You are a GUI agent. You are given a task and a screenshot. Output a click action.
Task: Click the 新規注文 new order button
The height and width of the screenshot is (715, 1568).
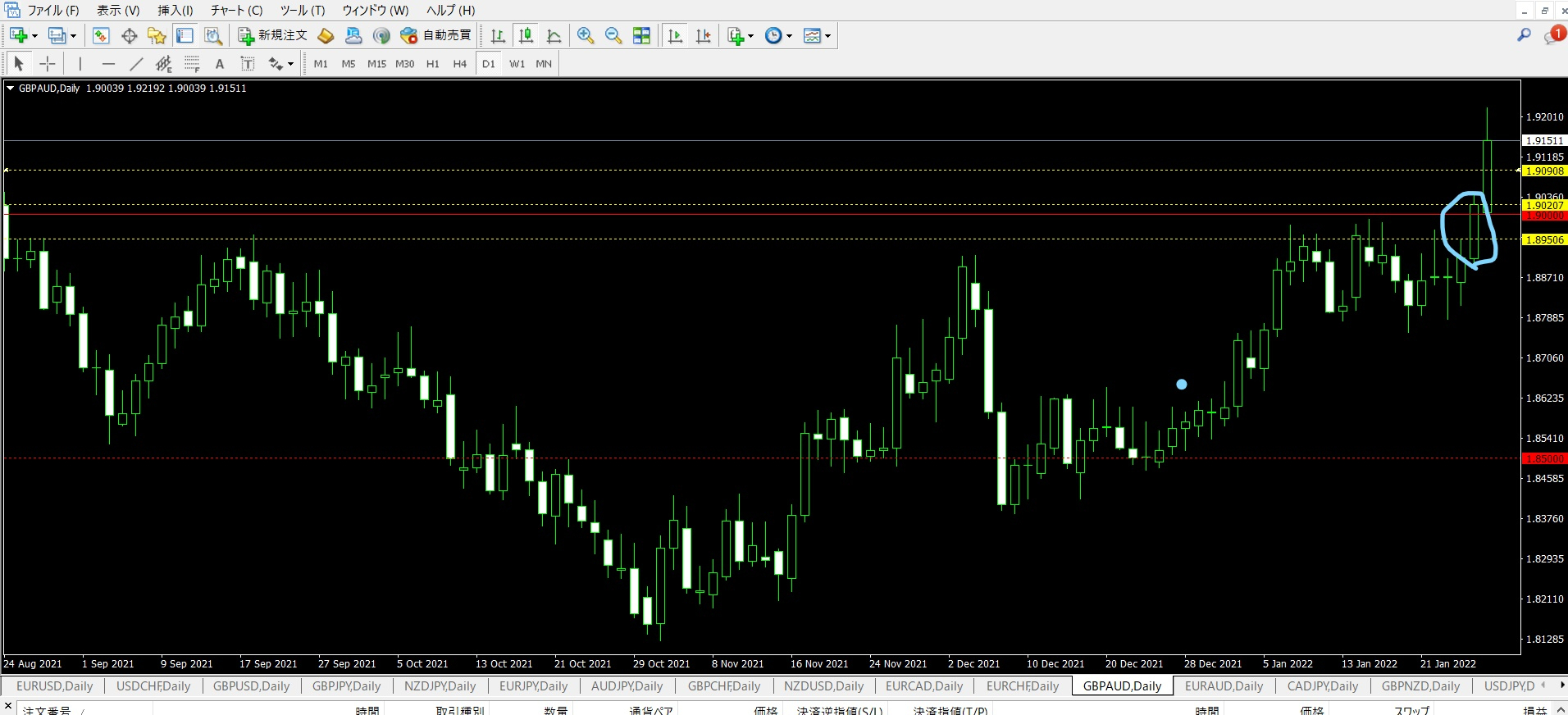tap(273, 35)
